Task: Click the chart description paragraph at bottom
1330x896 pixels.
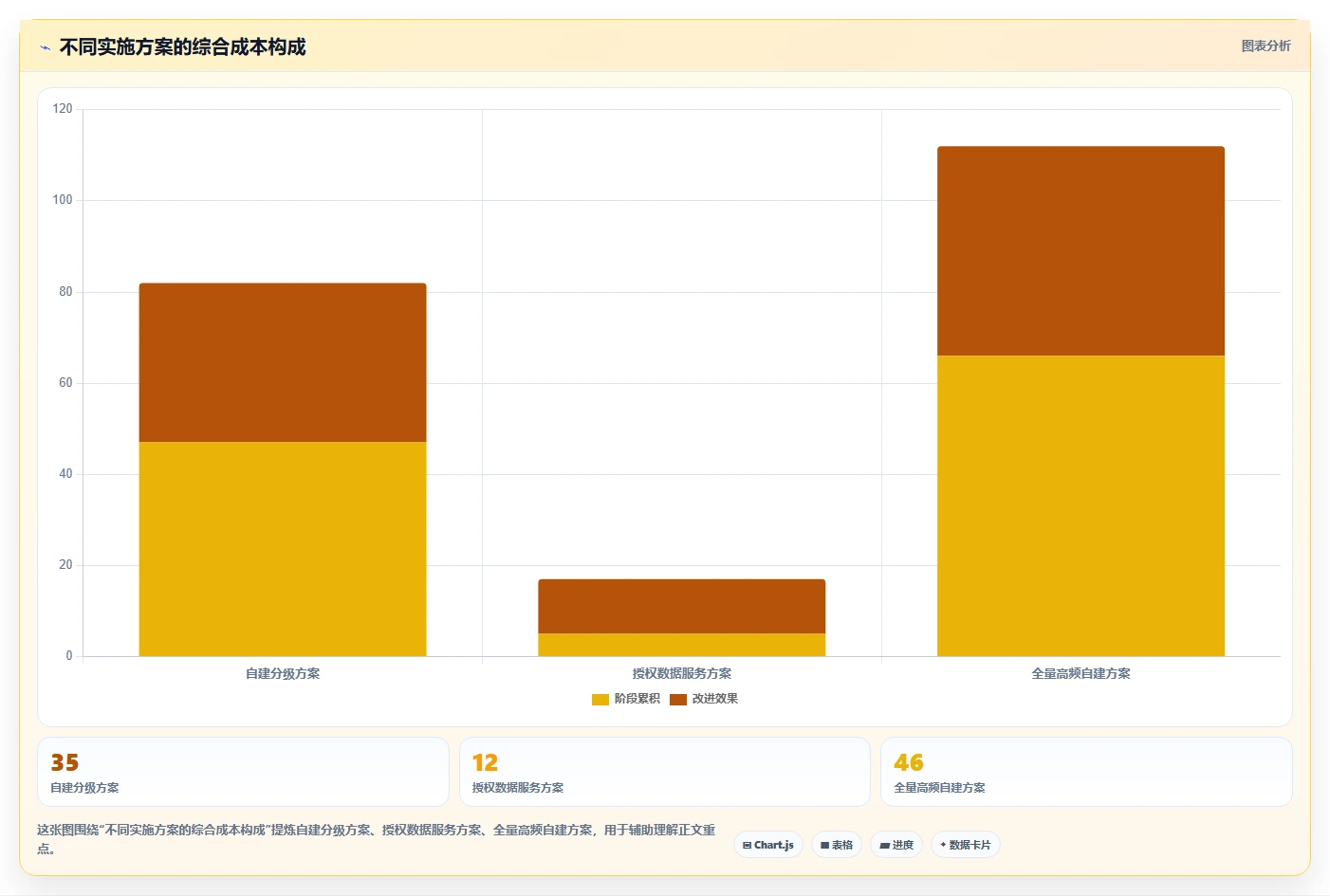Action: (x=377, y=839)
